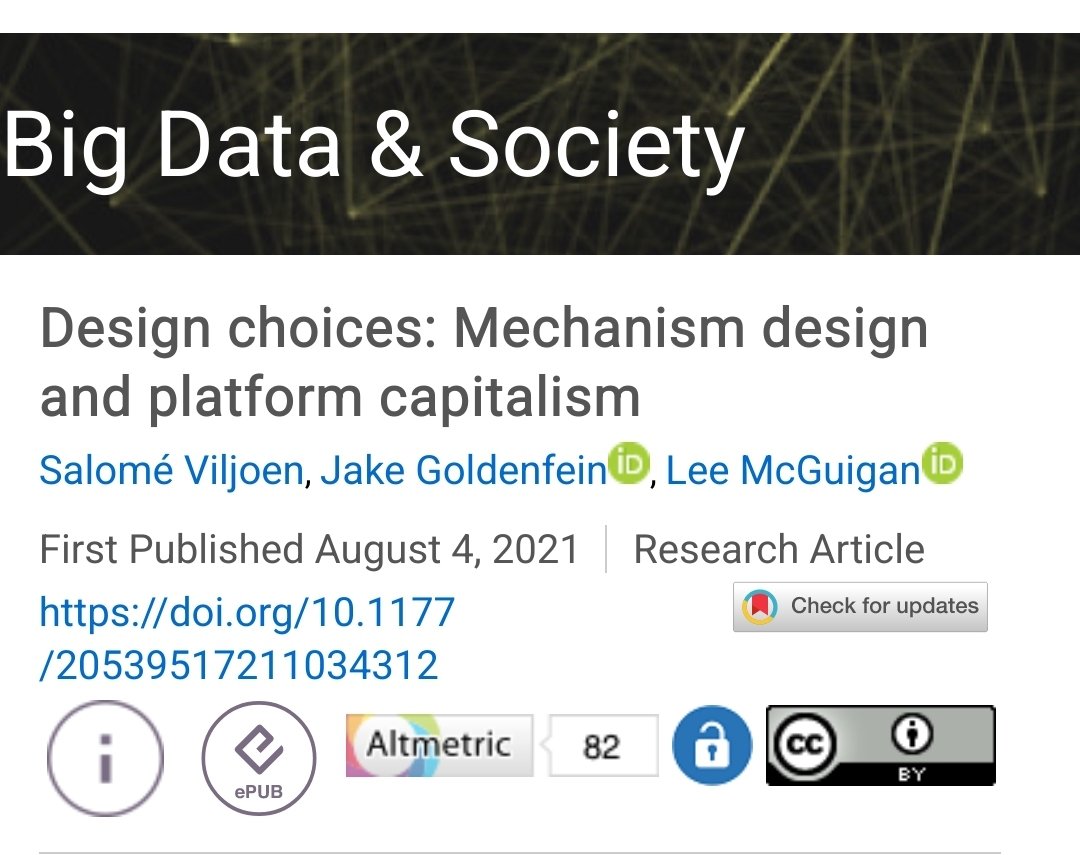
Task: Click the Research Article type label
Action: pos(779,550)
